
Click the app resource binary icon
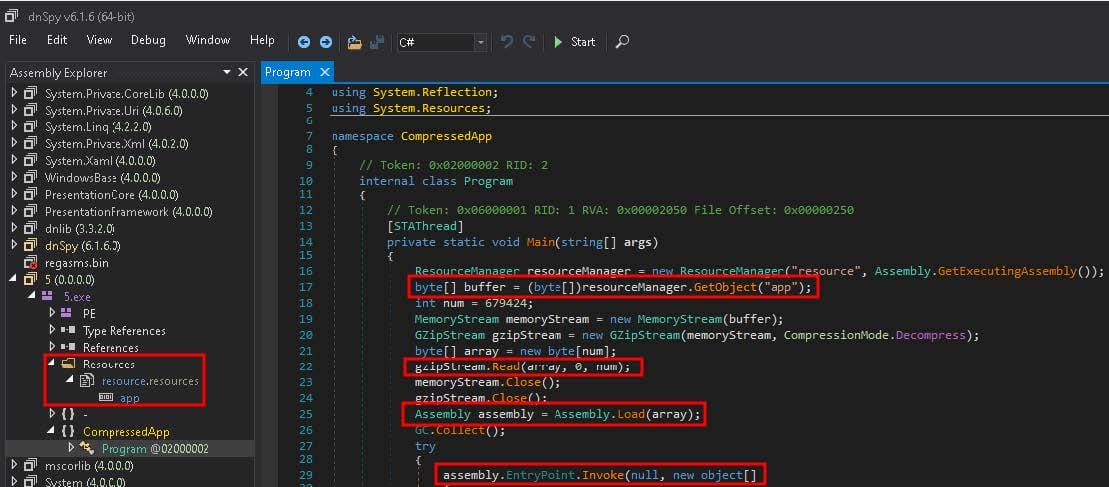click(106, 398)
